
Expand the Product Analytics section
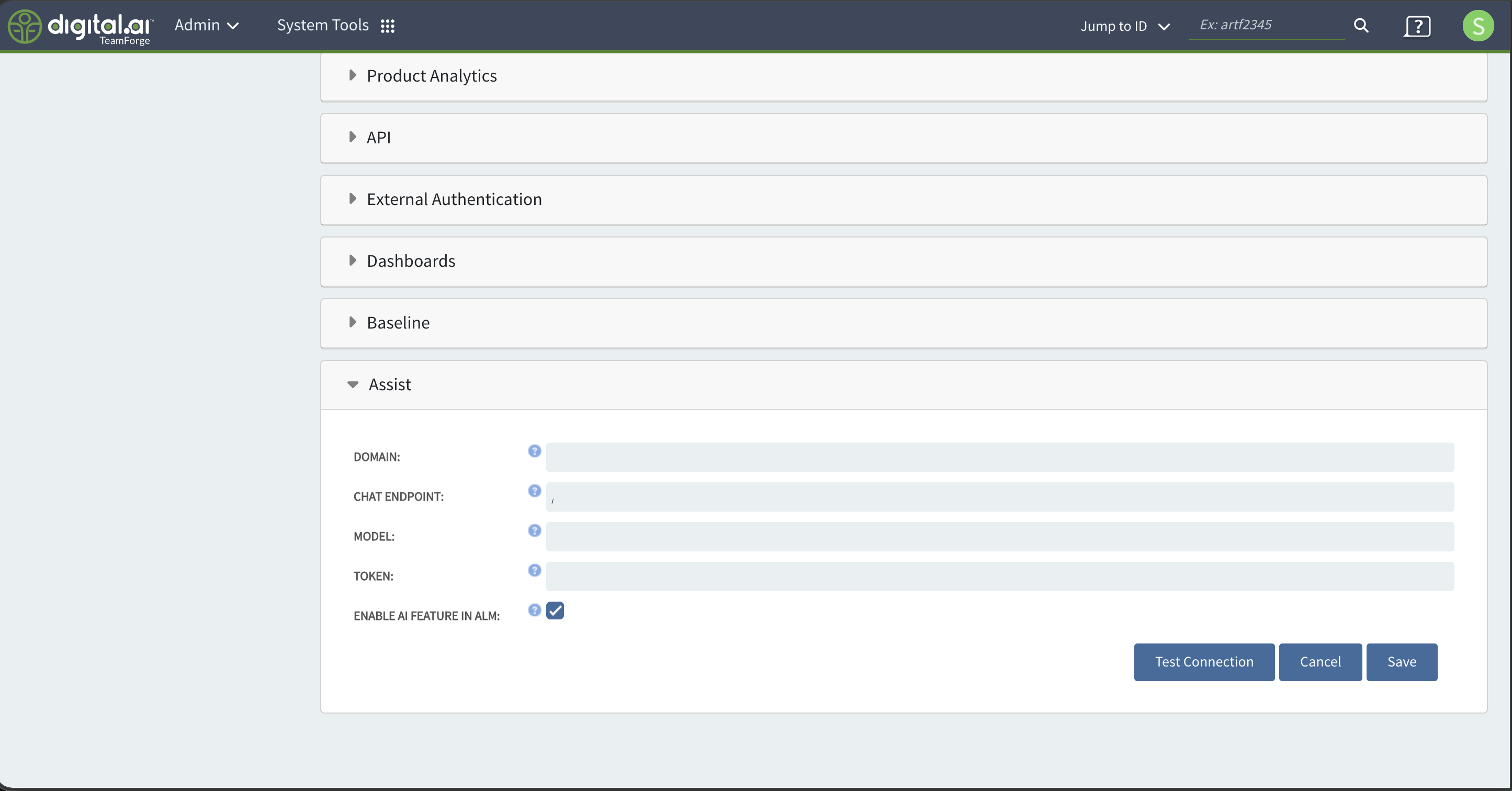(904, 76)
